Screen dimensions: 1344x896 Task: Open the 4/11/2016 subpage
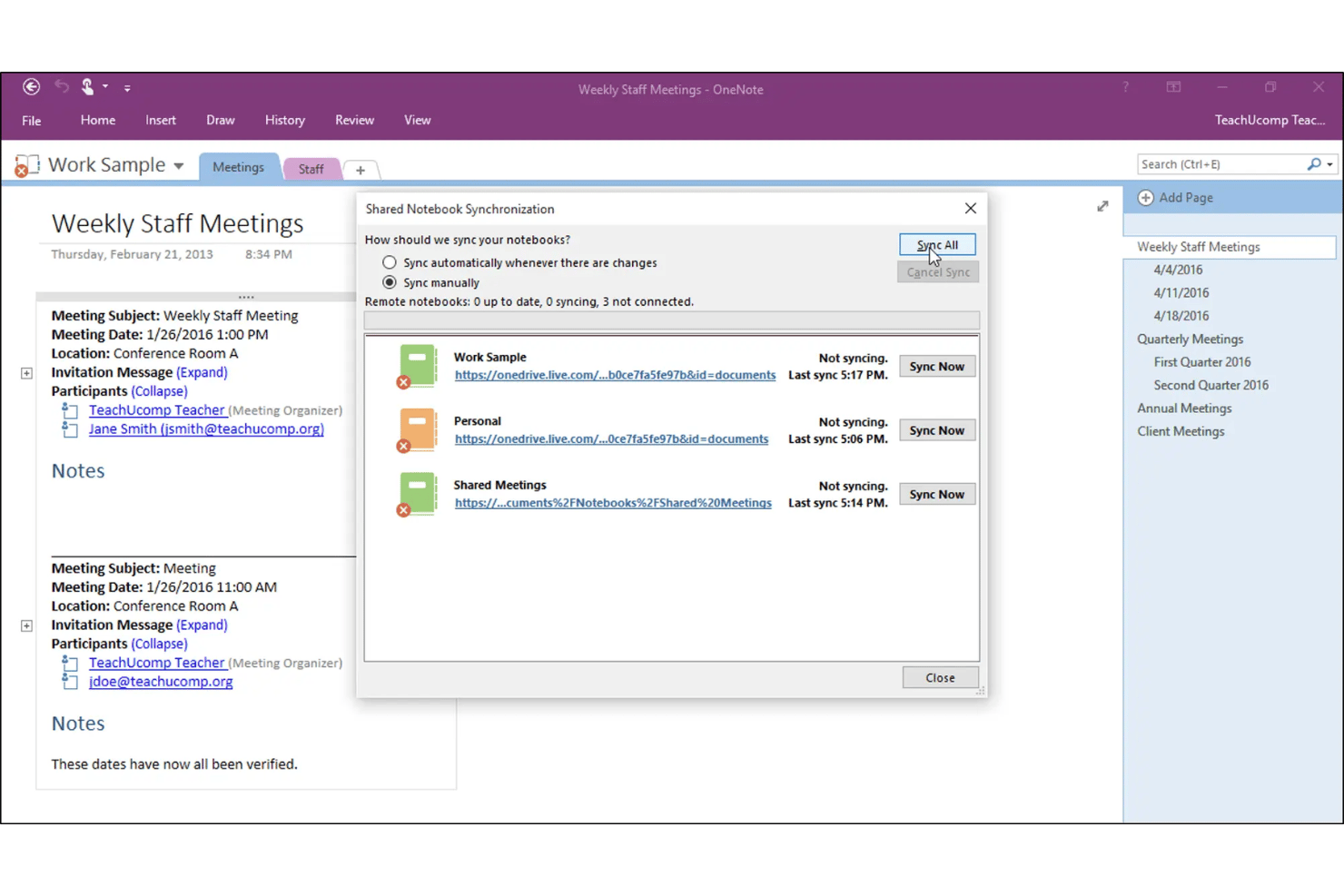(1181, 293)
